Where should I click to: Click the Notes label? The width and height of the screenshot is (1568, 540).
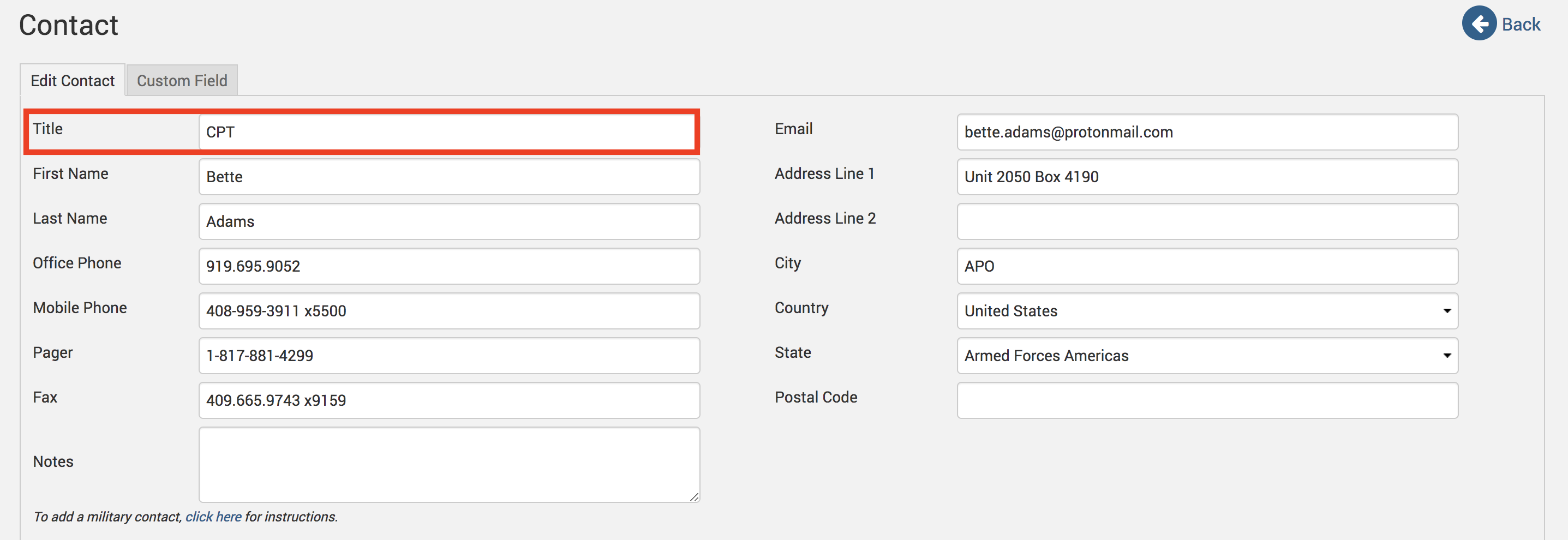(53, 461)
